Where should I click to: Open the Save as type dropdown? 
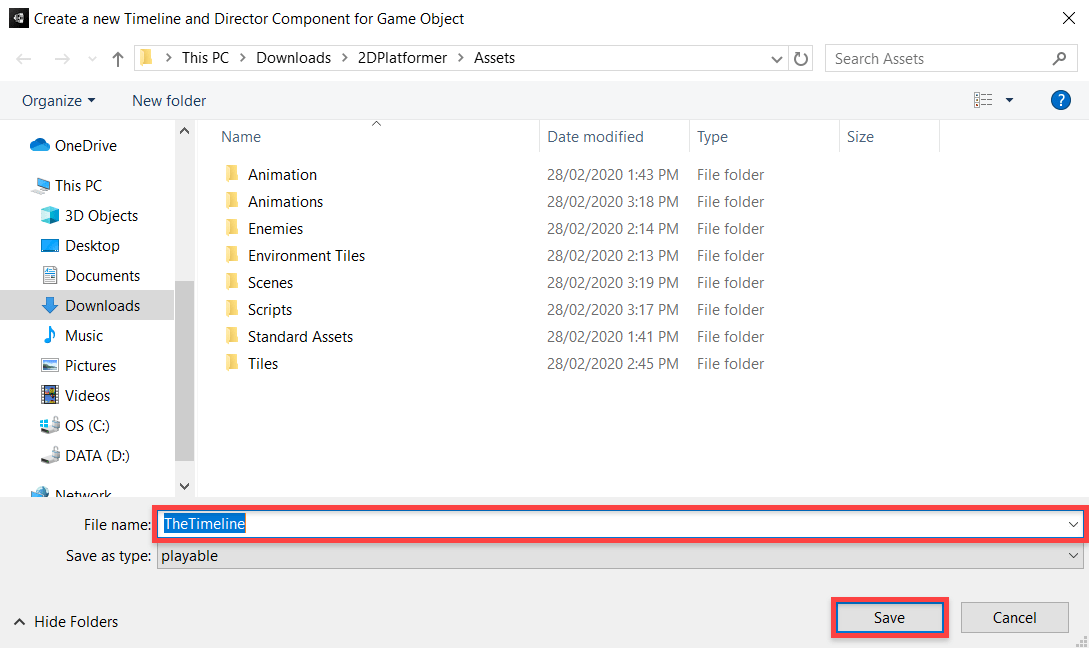click(620, 556)
